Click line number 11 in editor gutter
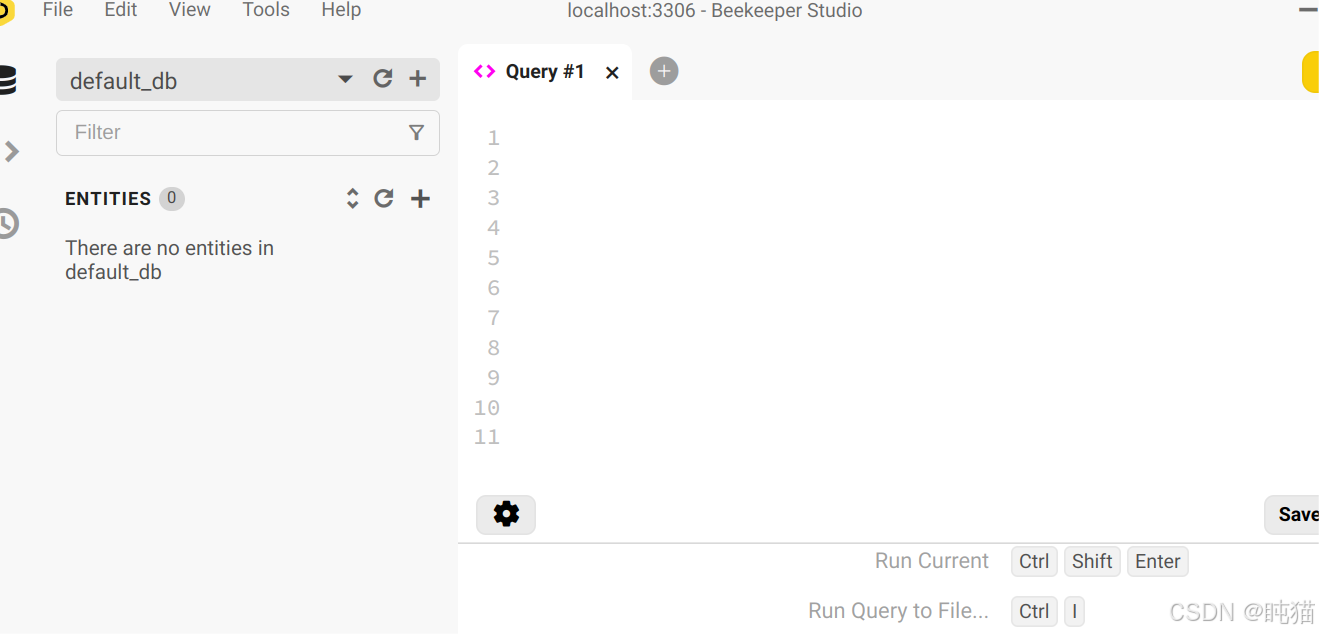The image size is (1319, 634). point(487,438)
